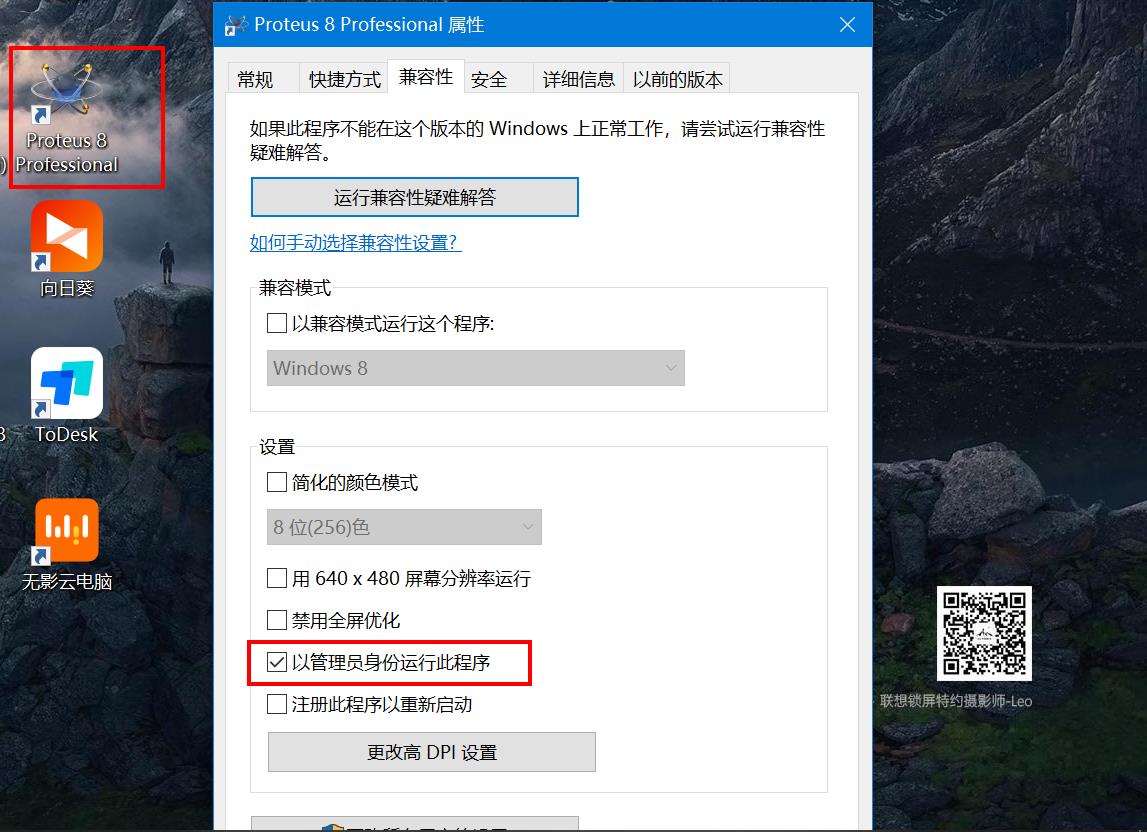1147x832 pixels.
Task: Open the Windows 8 compatibility mode dropdown
Action: [475, 368]
